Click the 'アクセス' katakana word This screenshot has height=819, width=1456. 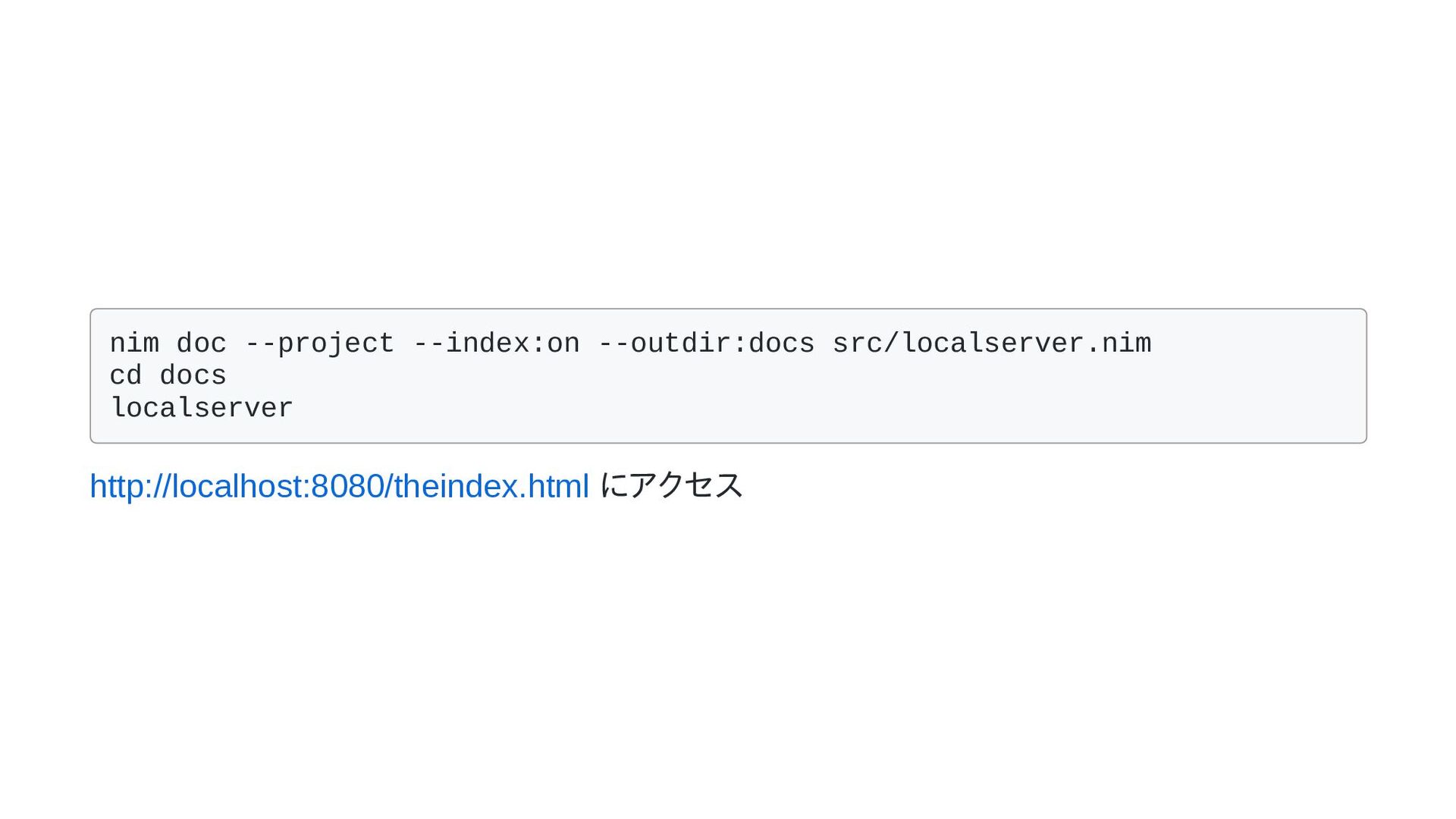[x=686, y=485]
